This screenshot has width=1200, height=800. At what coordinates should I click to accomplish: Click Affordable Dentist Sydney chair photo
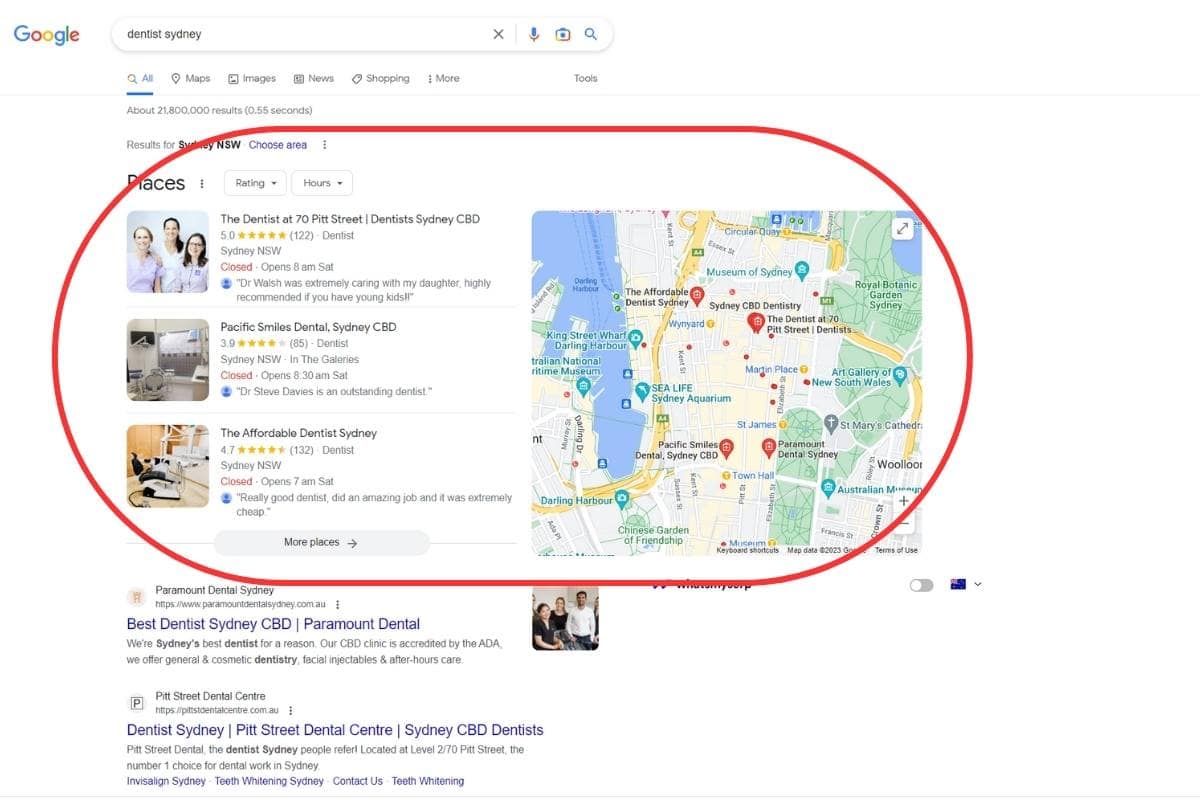[168, 466]
